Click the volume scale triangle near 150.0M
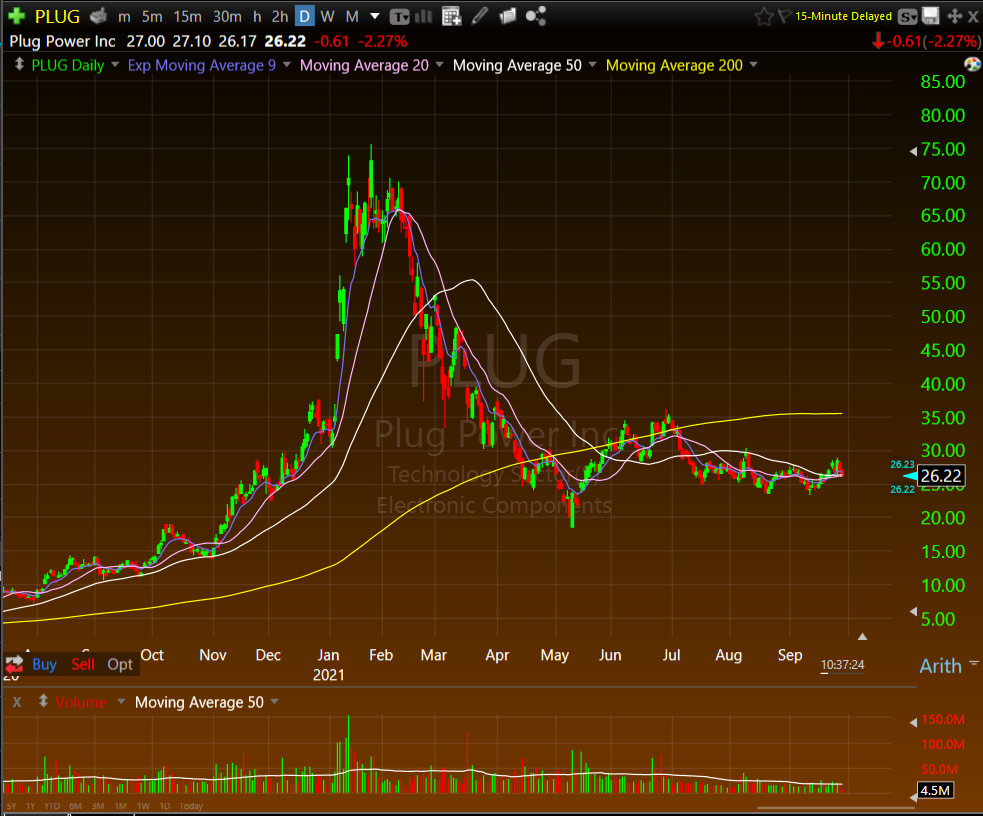 (913, 723)
